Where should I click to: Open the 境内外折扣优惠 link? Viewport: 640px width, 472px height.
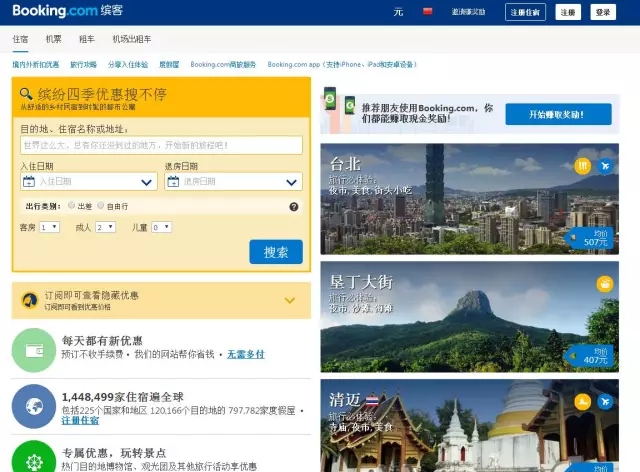(36, 65)
